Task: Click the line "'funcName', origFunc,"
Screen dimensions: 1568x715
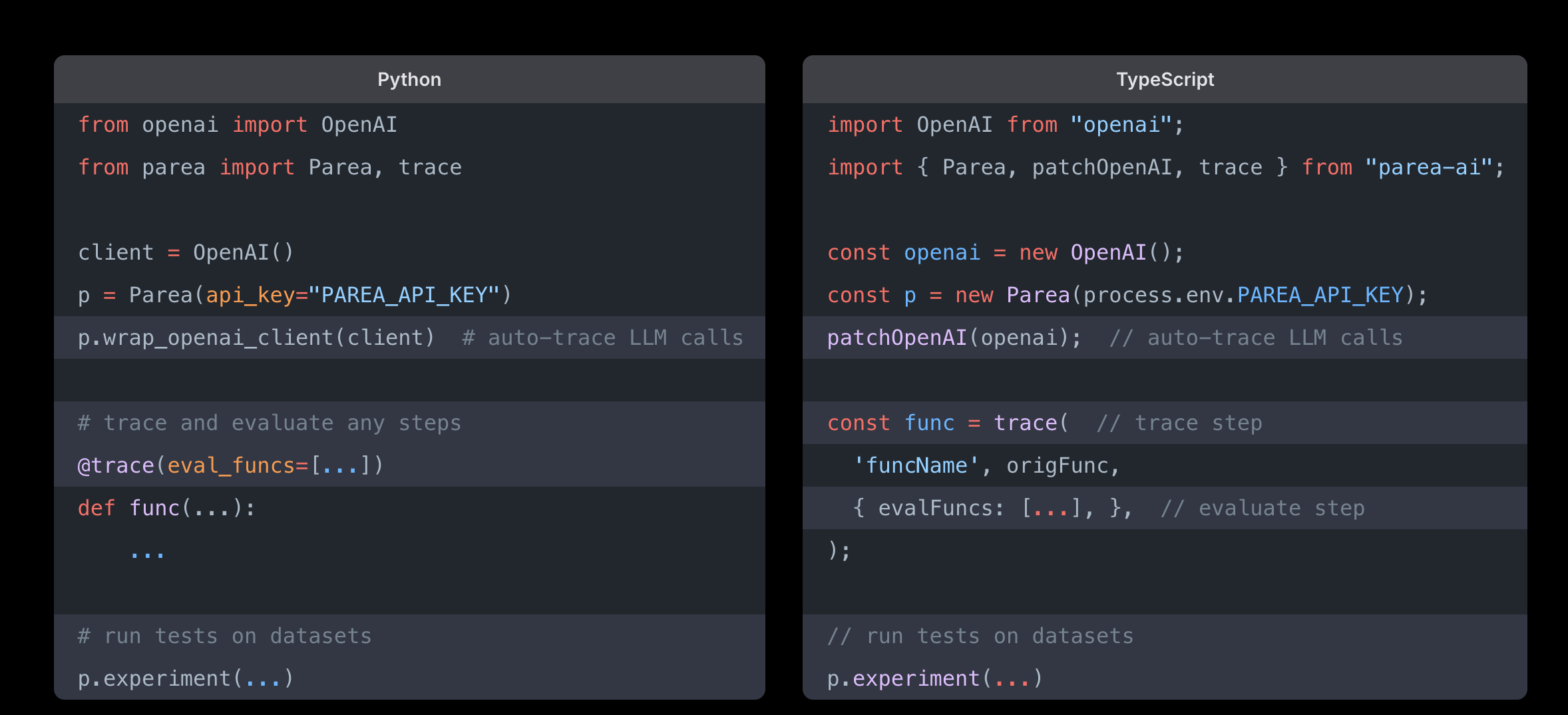Action: click(987, 465)
